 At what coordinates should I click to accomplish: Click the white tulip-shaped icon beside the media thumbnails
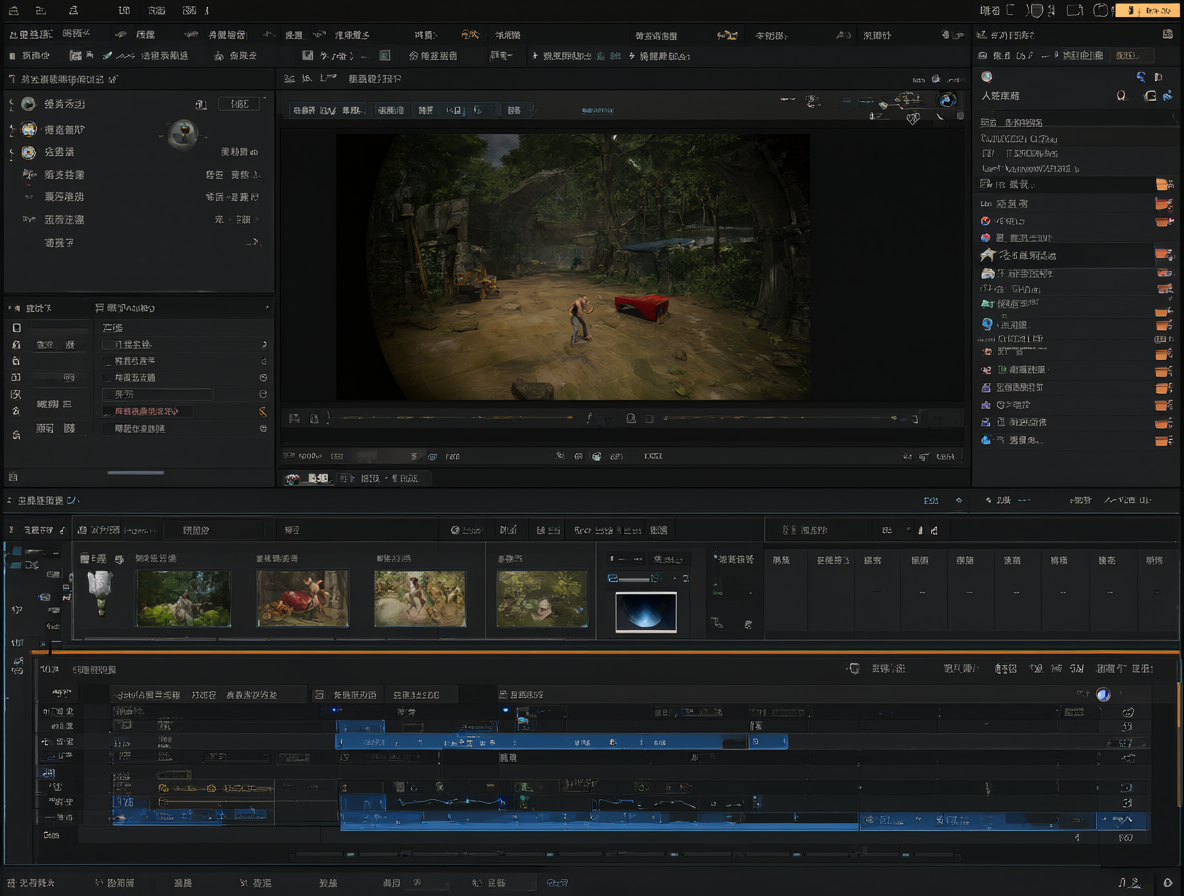tap(100, 591)
